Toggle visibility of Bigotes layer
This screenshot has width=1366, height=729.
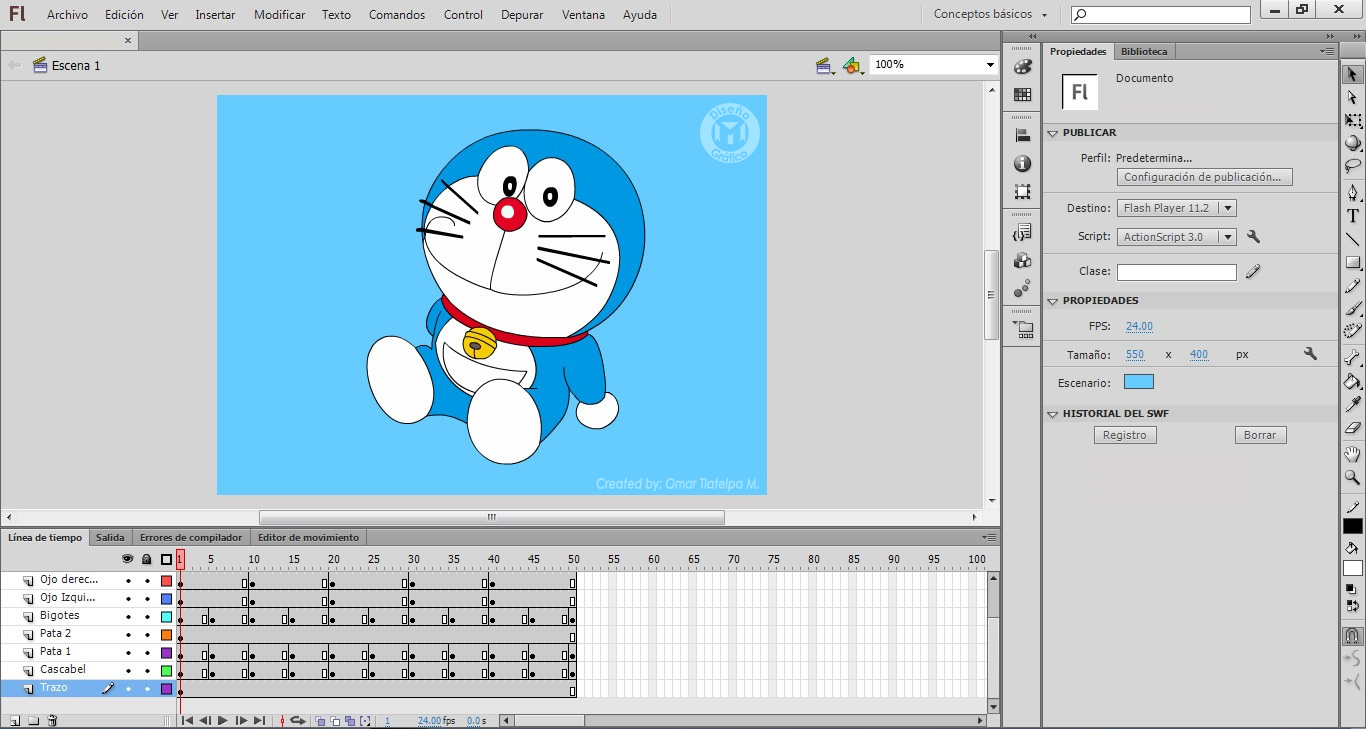(x=128, y=617)
